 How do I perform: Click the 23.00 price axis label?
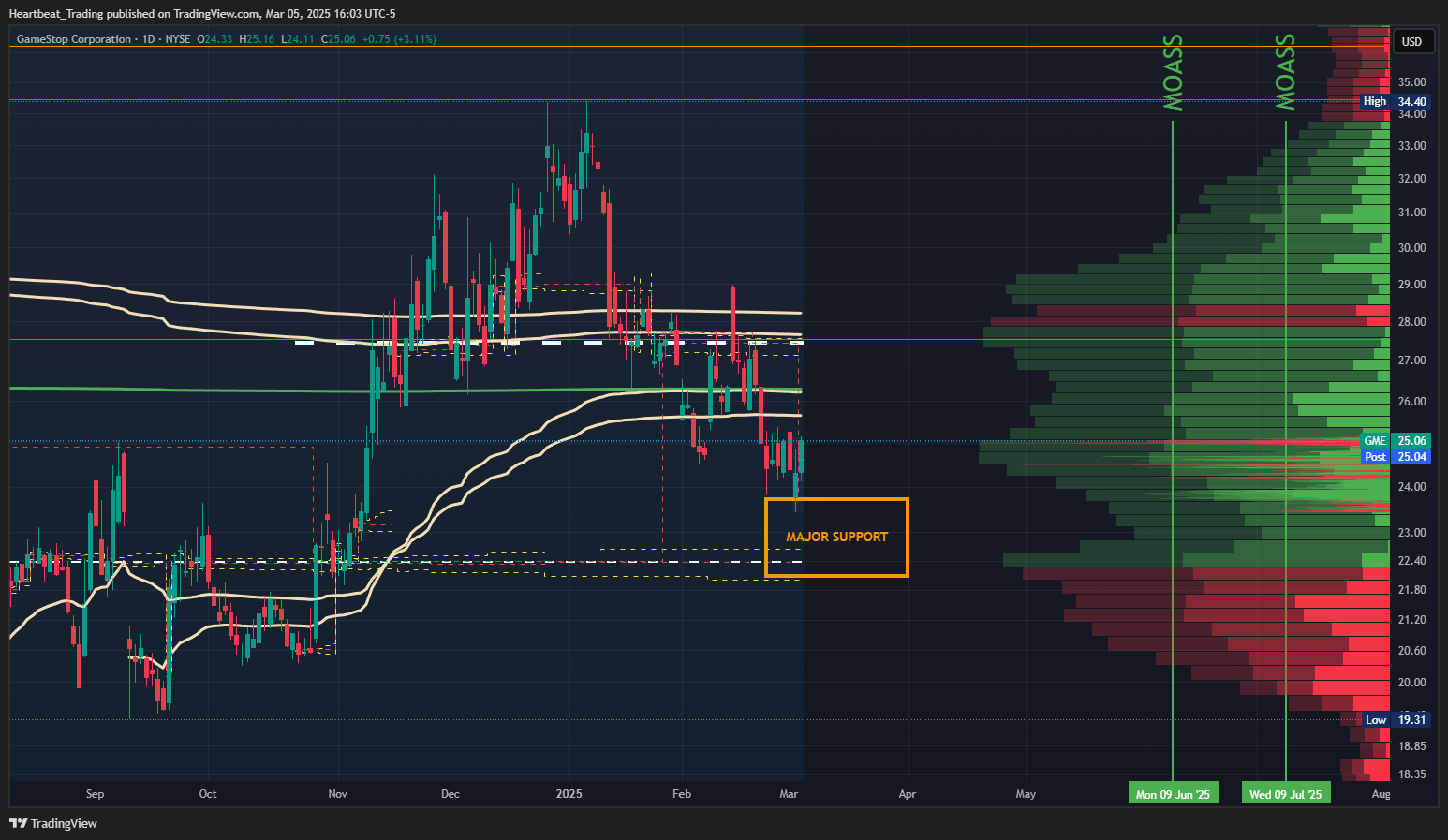coord(1412,533)
